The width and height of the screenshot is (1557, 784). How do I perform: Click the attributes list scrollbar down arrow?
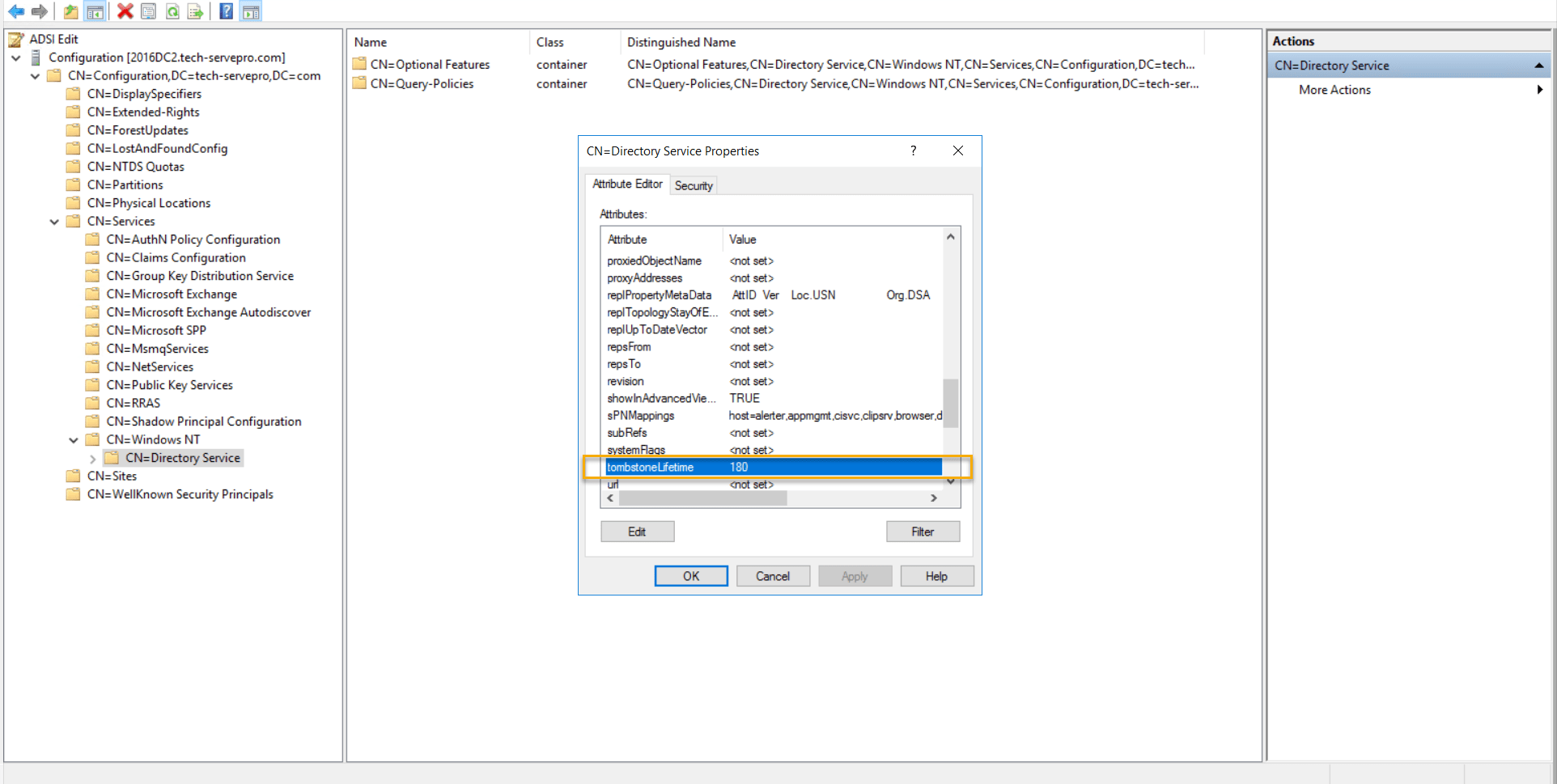pyautogui.click(x=950, y=481)
